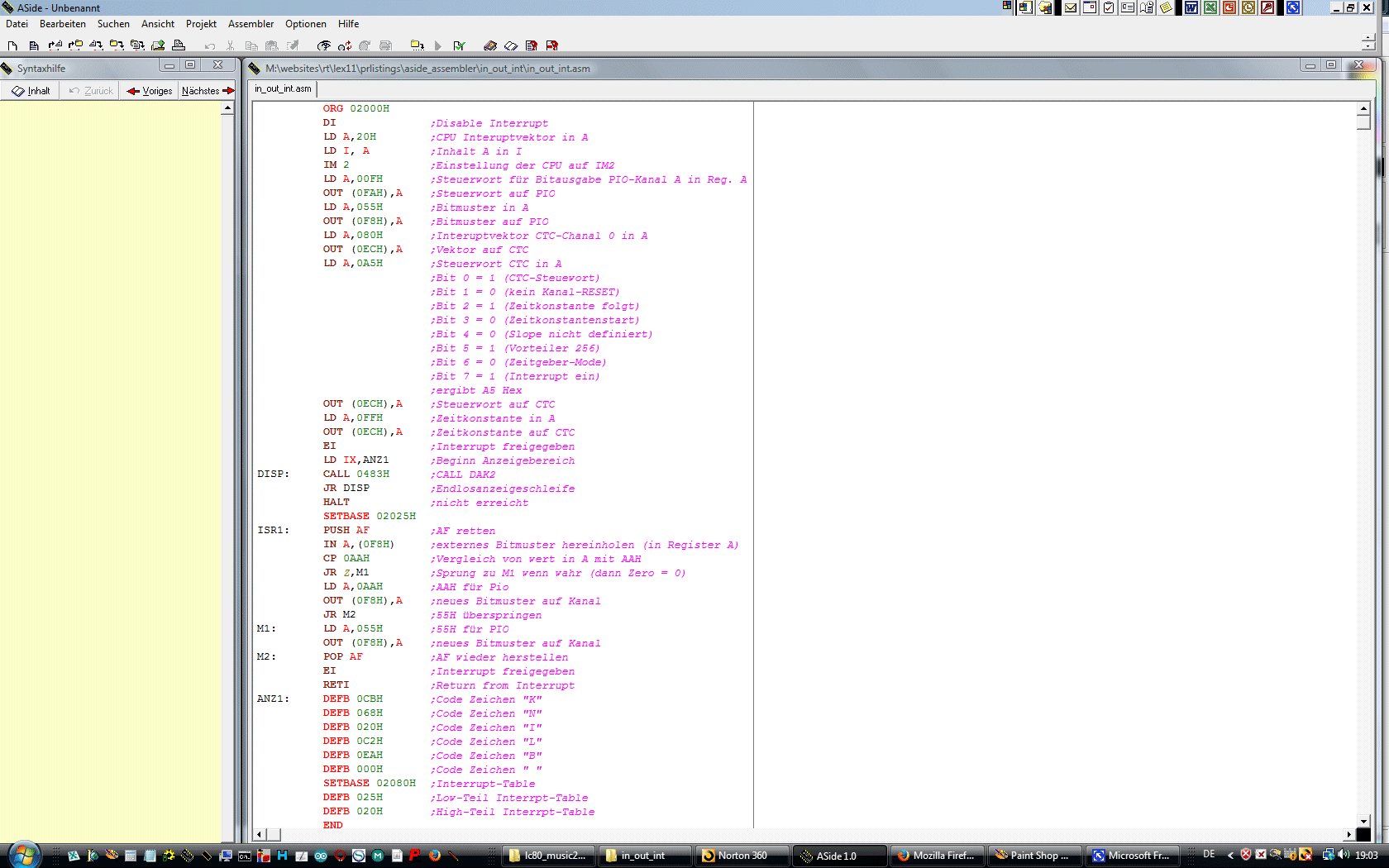Click the grayed-out undo icon
Screen dimensions: 1389x868
(x=210, y=45)
